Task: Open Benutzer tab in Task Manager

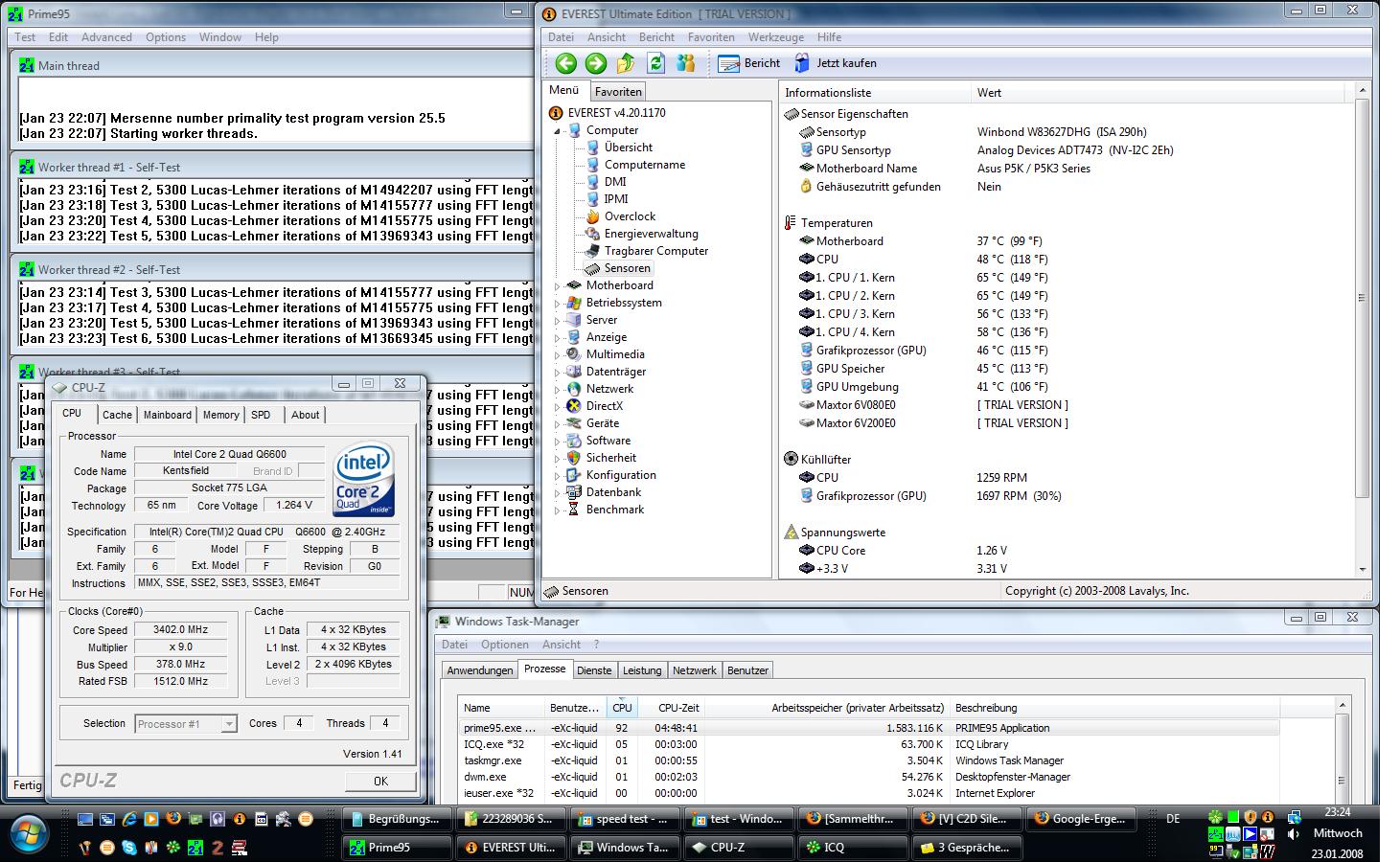Action: (x=747, y=670)
